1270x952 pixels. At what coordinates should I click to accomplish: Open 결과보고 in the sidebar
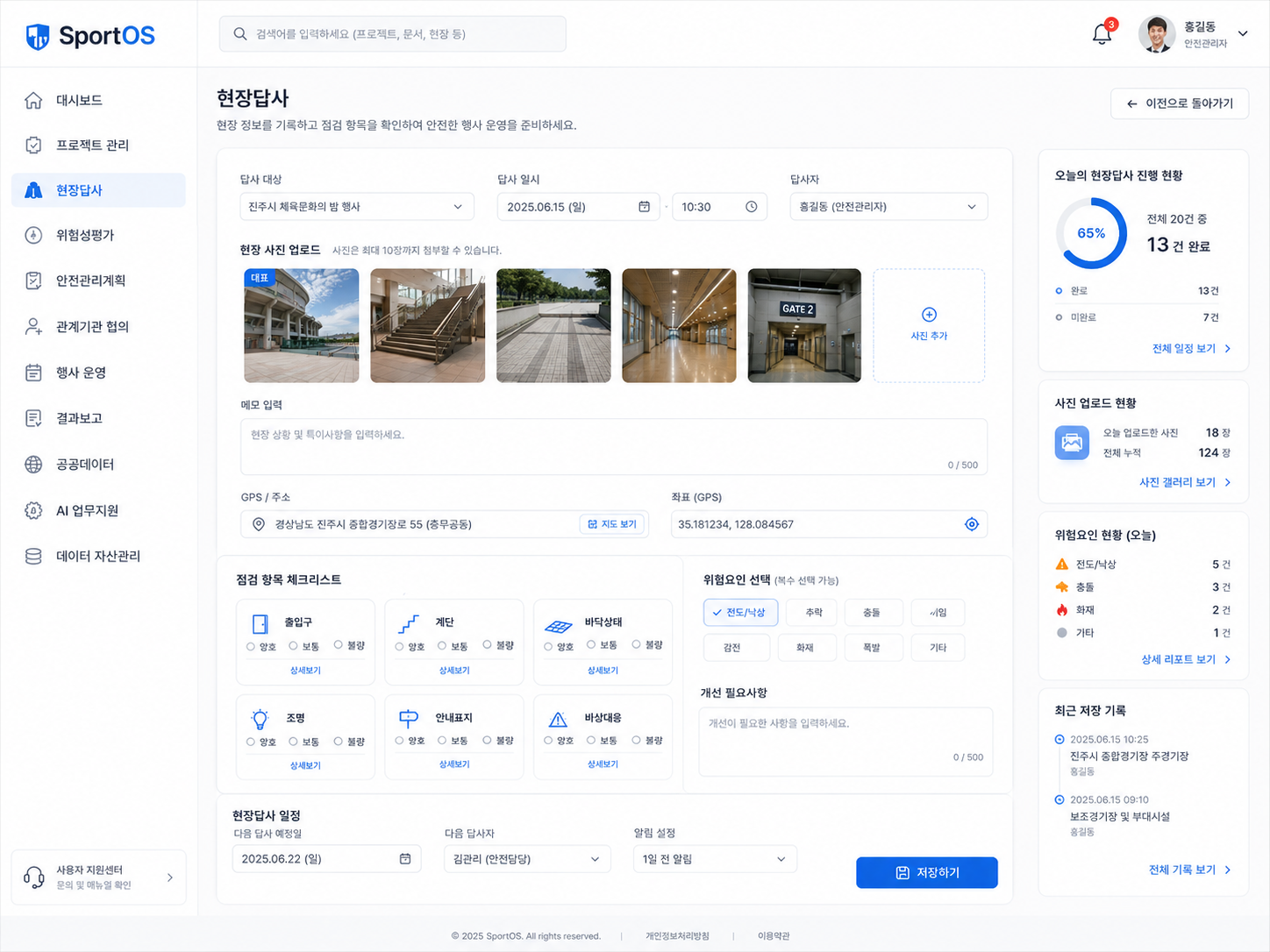pyautogui.click(x=98, y=418)
